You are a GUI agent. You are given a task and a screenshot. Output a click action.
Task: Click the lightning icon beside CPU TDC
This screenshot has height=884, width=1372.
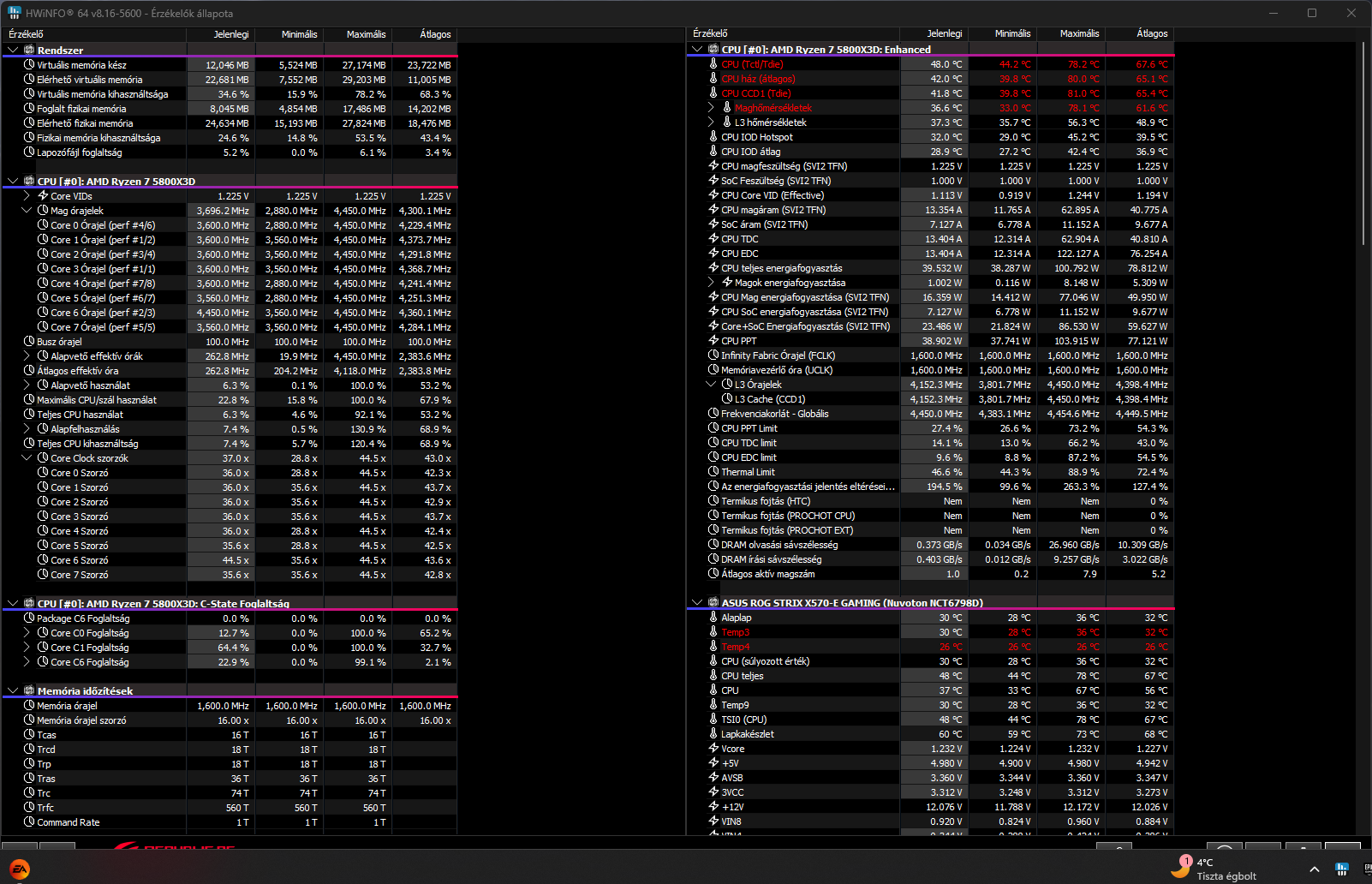tap(713, 239)
